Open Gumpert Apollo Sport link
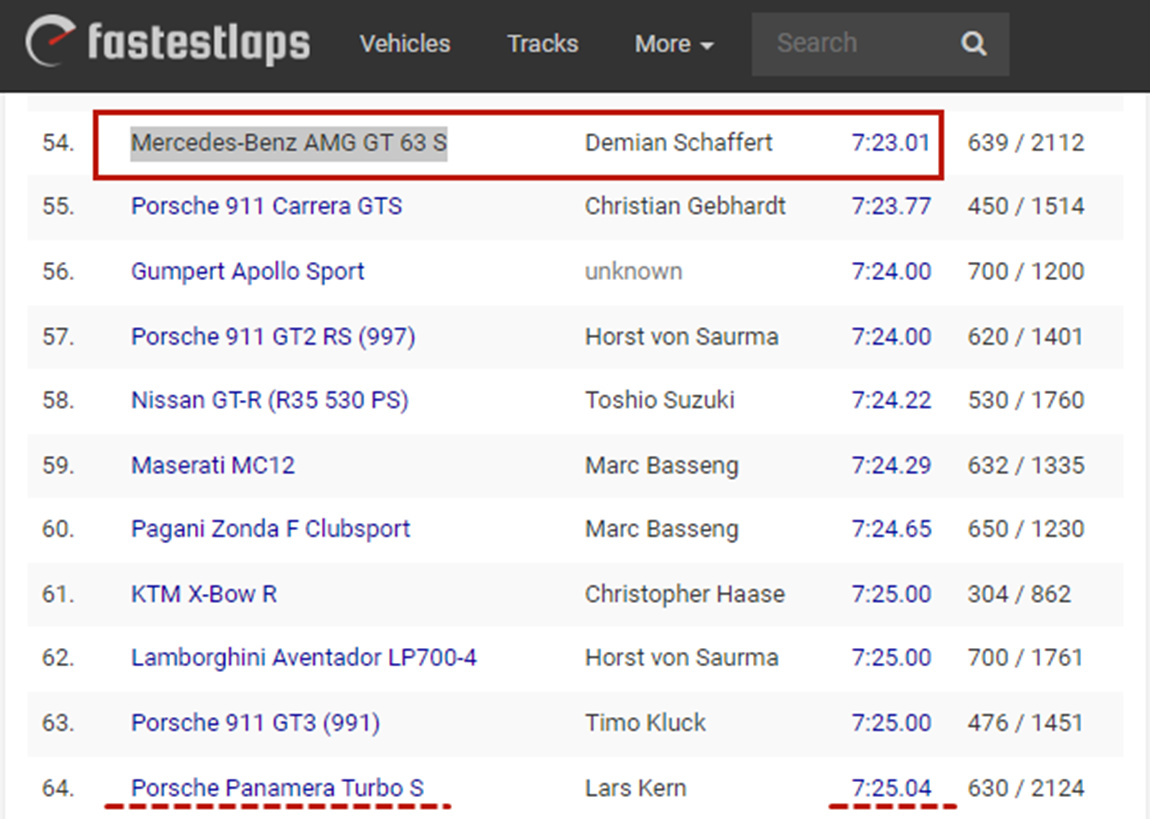The image size is (1150, 819). [x=248, y=271]
